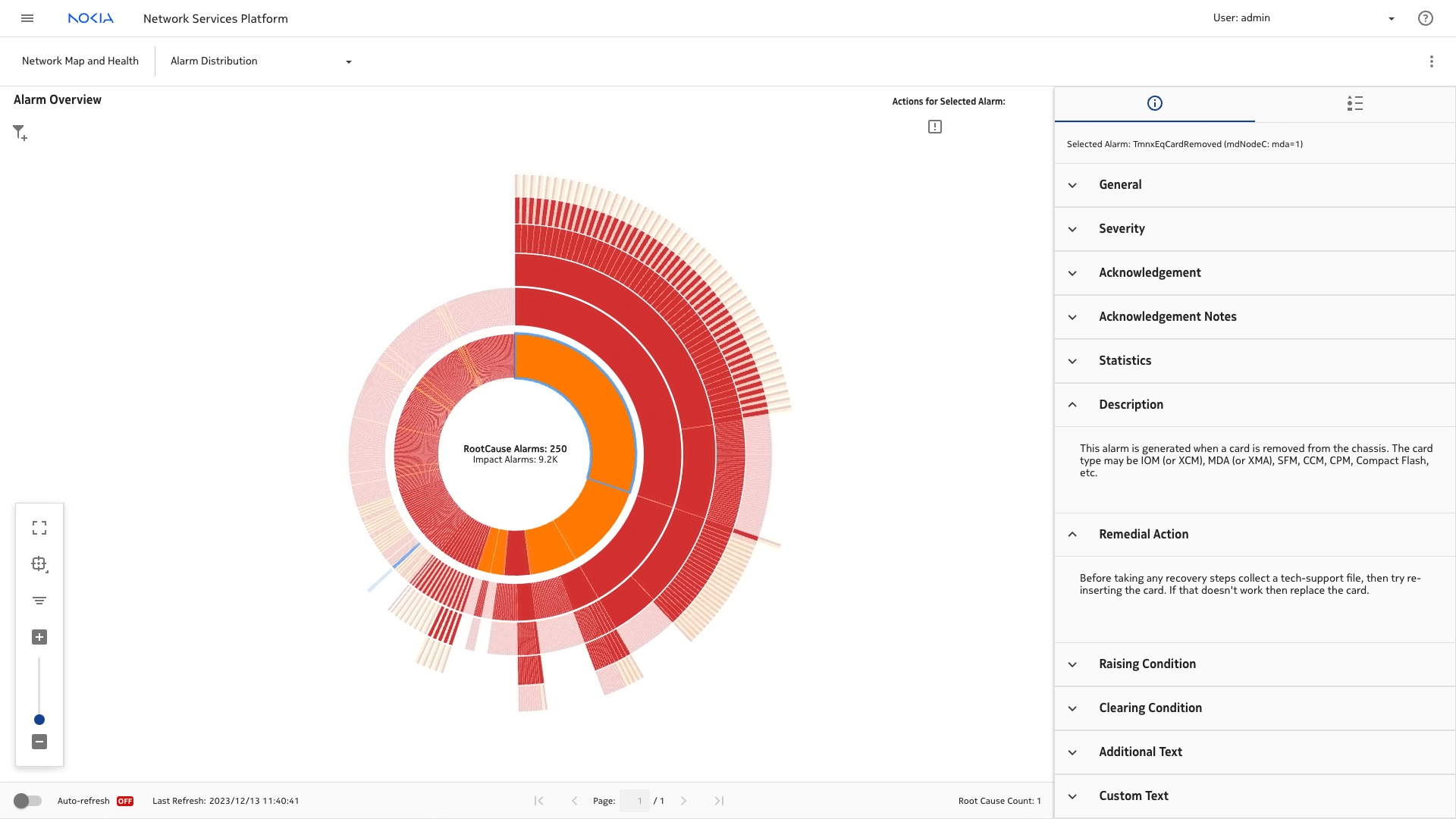
Task: Click the selected alarm action icon
Action: pyautogui.click(x=934, y=127)
